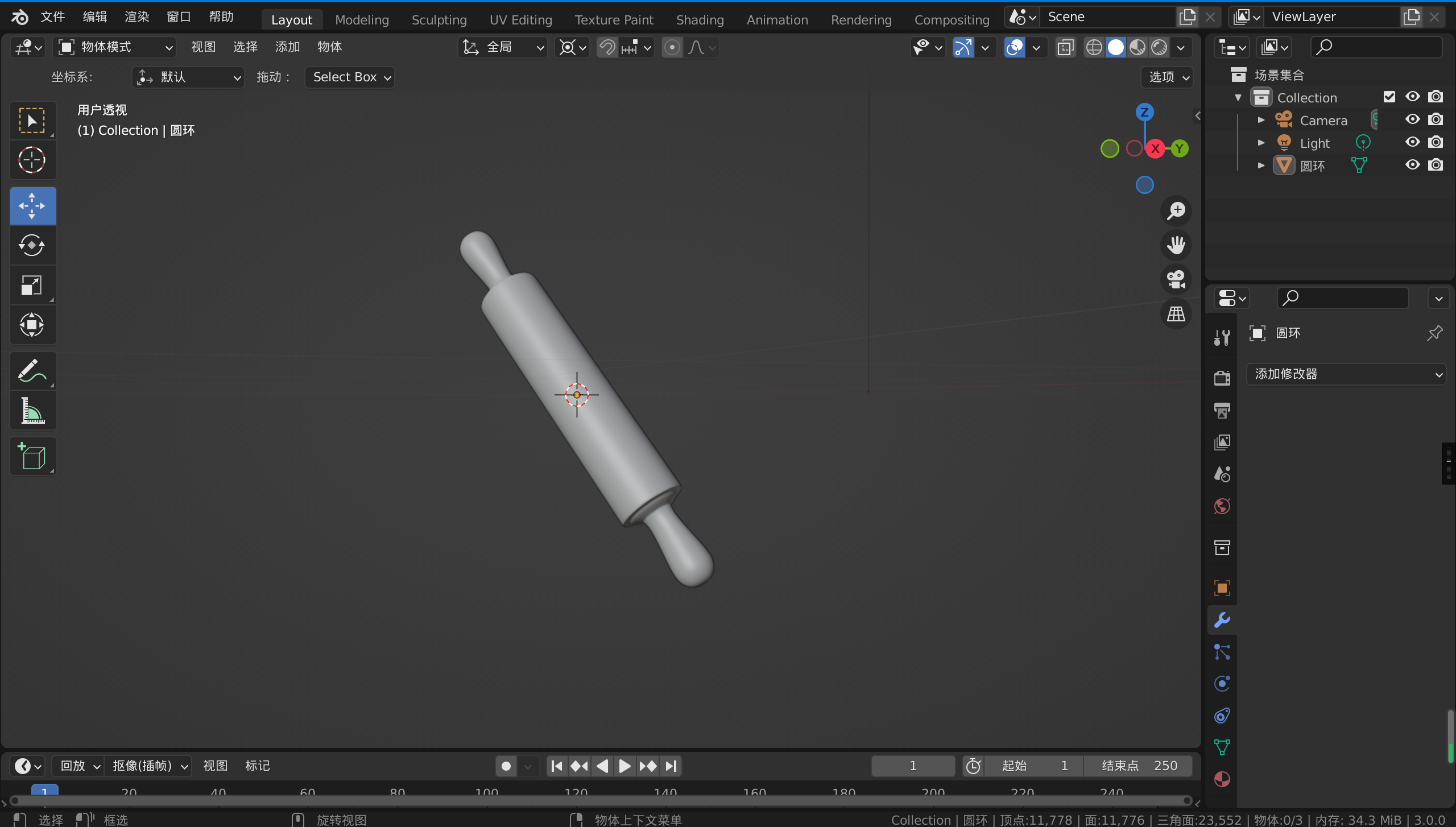Open the Object Data mesh properties tab
Screen dimensions: 1456x827
[1222, 747]
